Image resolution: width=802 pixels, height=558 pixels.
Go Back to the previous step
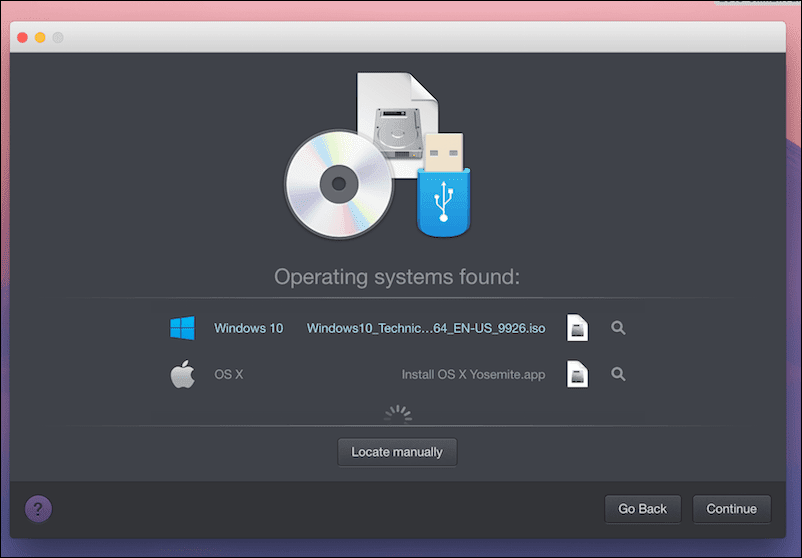tap(643, 509)
